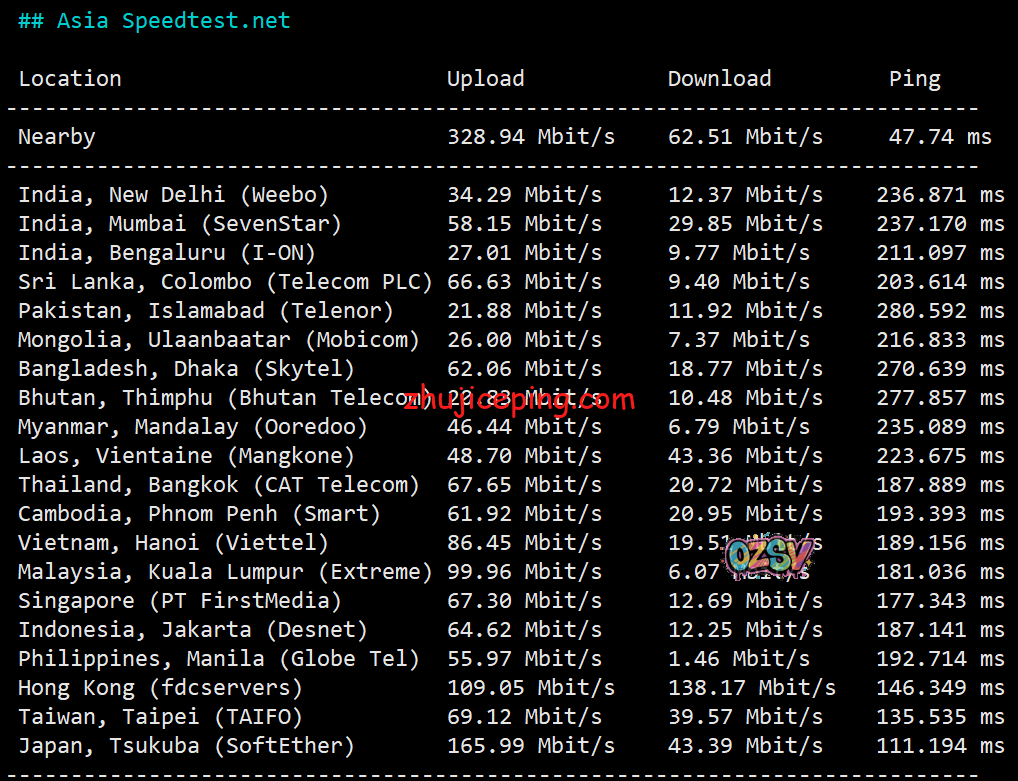Click Hong Kong download value 138.17 Mbit/s

click(x=751, y=688)
